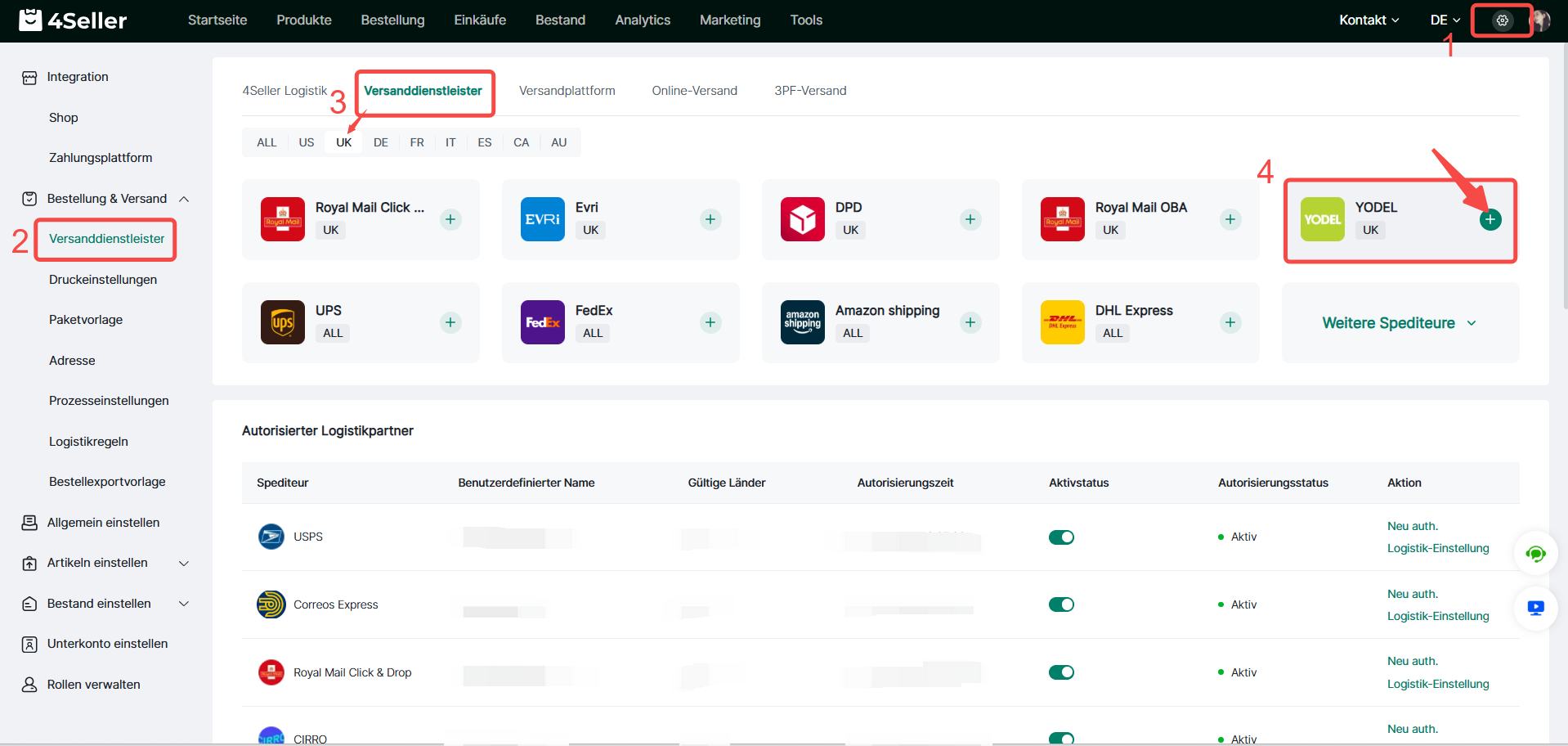The width and height of the screenshot is (1568, 746).
Task: Add YODEL carrier with plus icon
Action: tap(1490, 219)
